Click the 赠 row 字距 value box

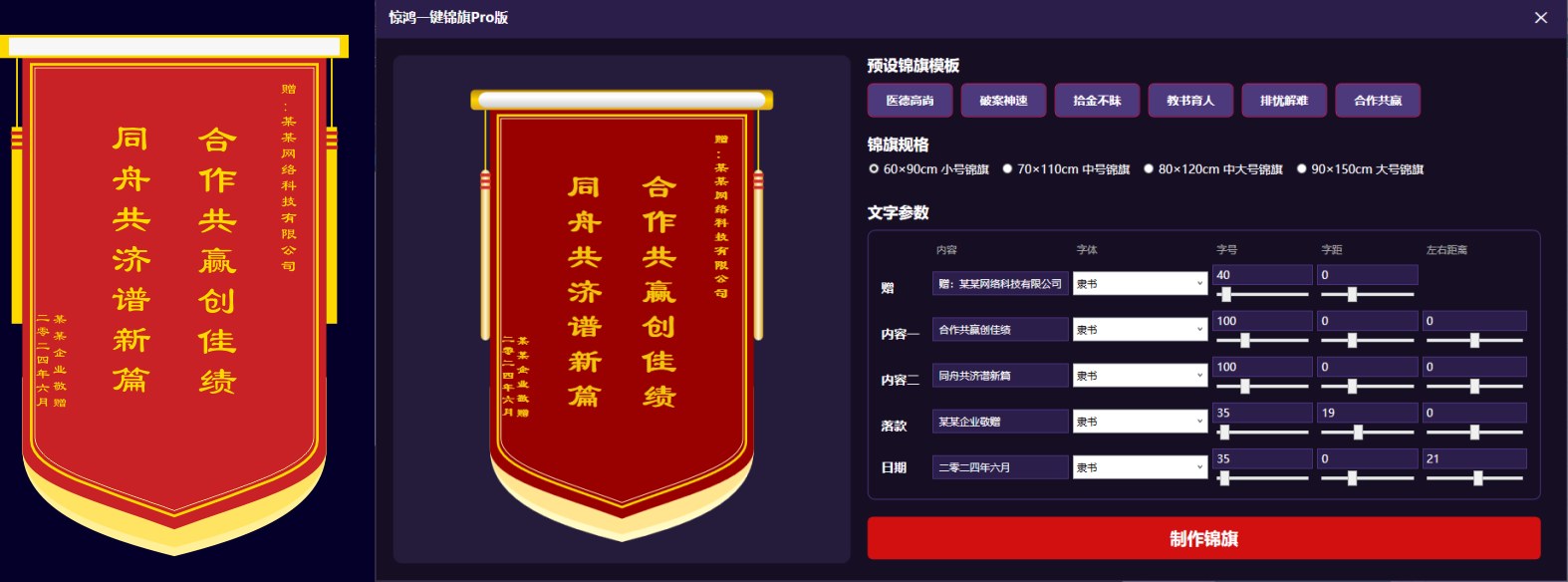pyautogui.click(x=1367, y=275)
